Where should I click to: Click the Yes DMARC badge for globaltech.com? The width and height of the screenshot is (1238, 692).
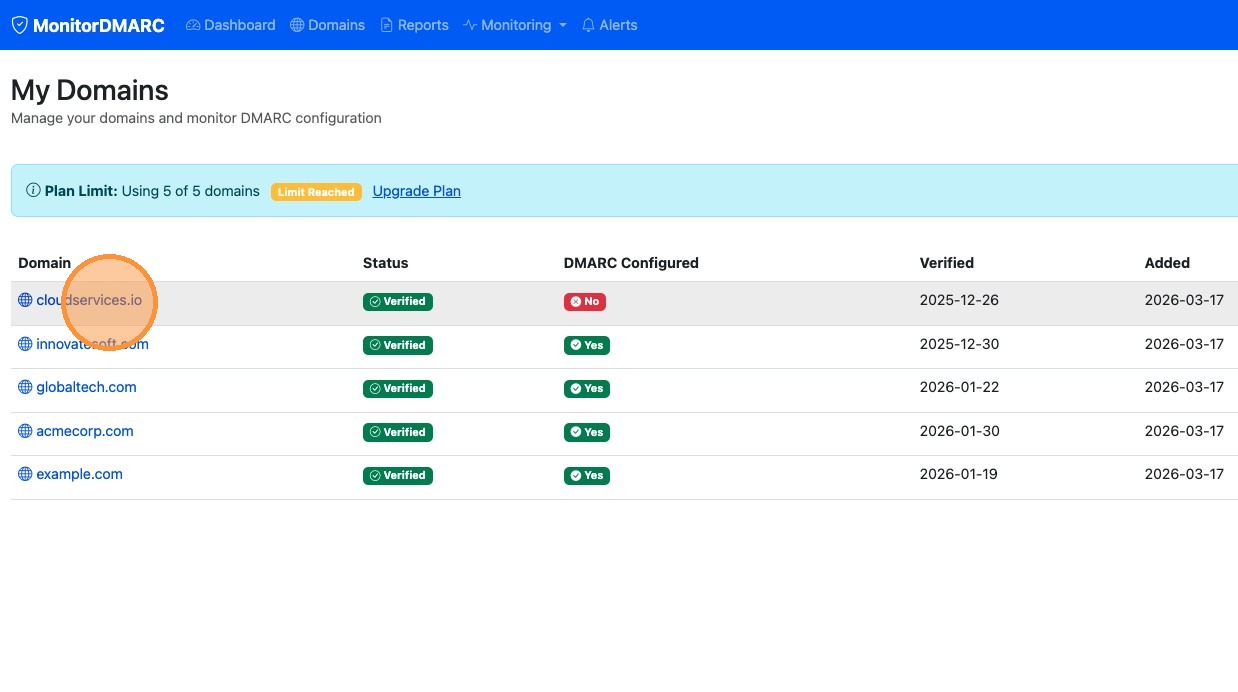pyautogui.click(x=587, y=388)
